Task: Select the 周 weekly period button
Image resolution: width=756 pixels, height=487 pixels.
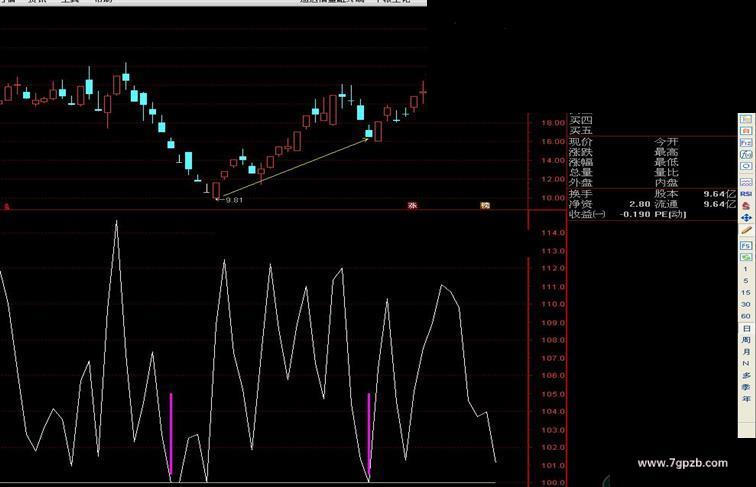Action: click(746, 340)
